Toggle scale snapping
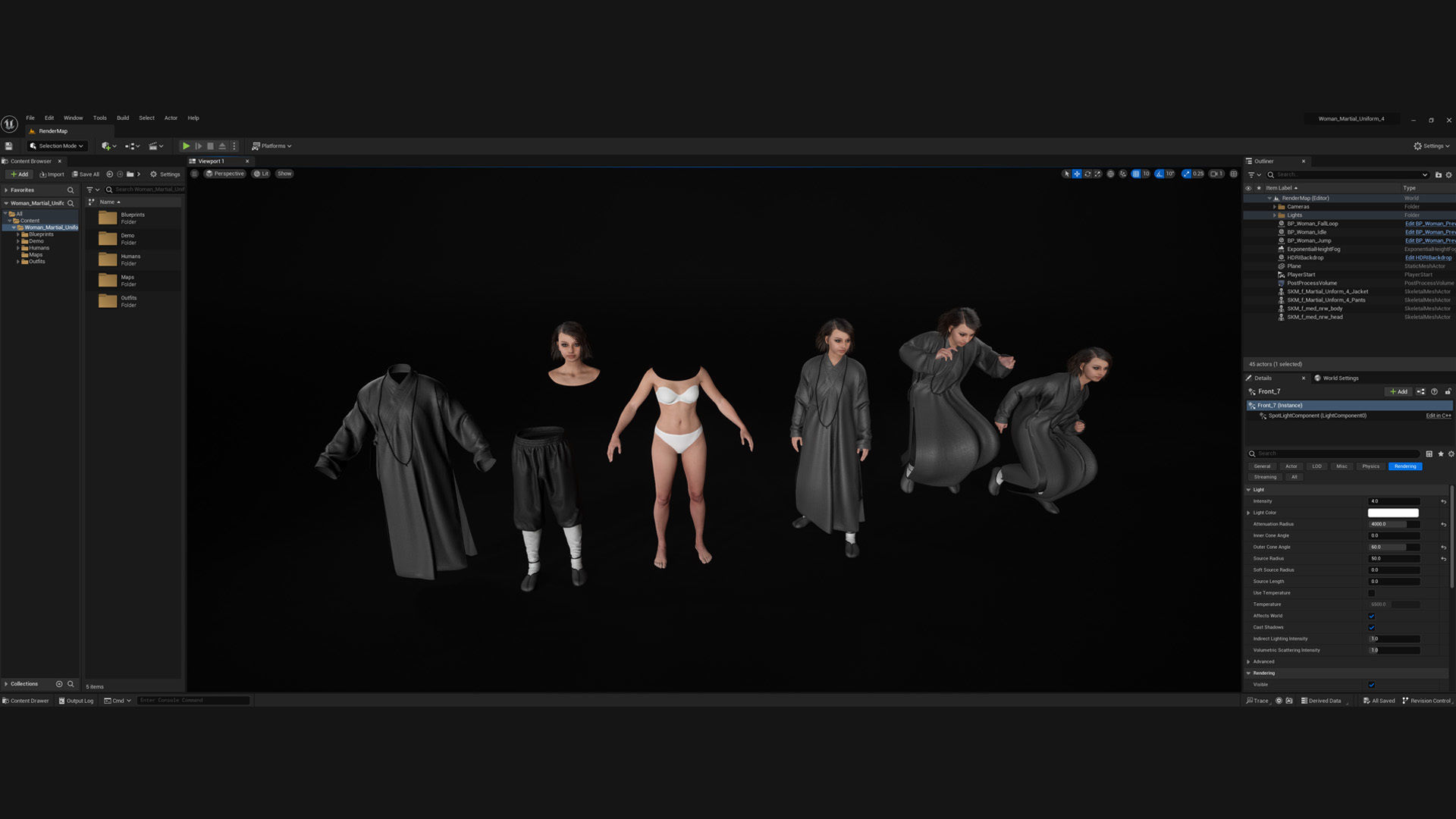 [x=1186, y=174]
